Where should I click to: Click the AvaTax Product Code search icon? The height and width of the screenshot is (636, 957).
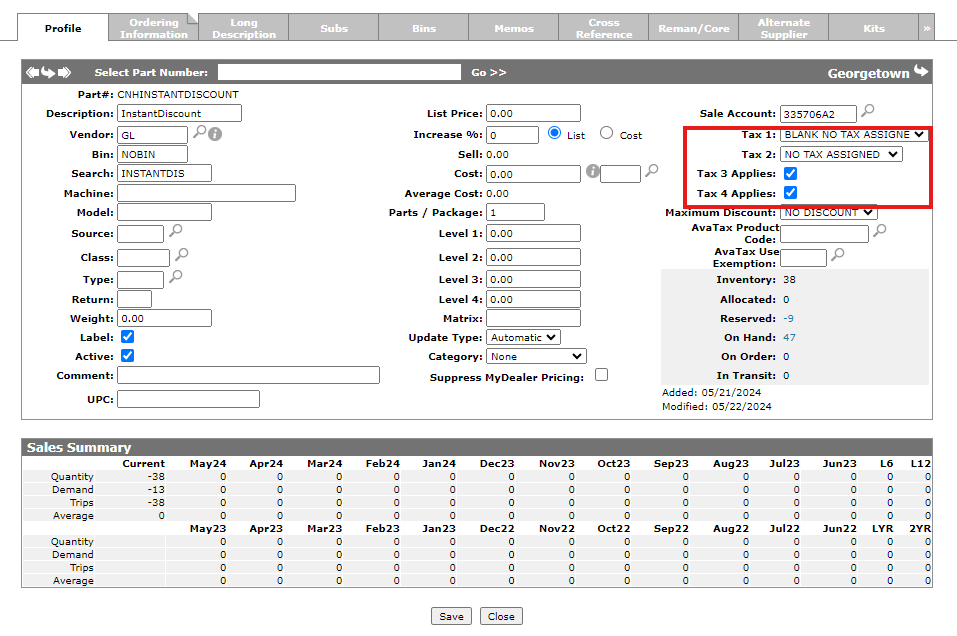click(x=880, y=231)
